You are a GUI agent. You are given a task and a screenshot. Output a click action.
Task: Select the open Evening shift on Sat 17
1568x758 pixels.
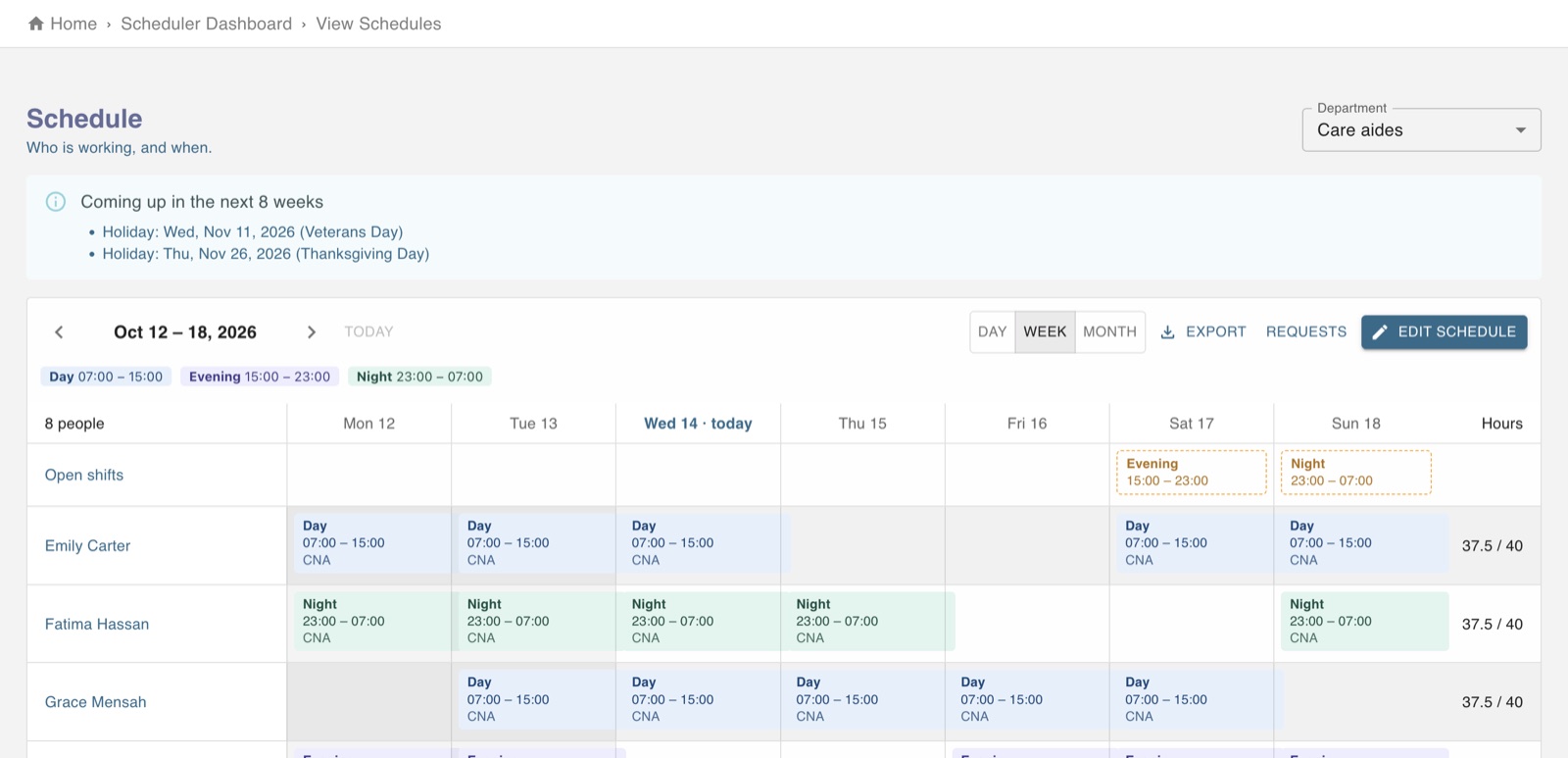tap(1191, 473)
